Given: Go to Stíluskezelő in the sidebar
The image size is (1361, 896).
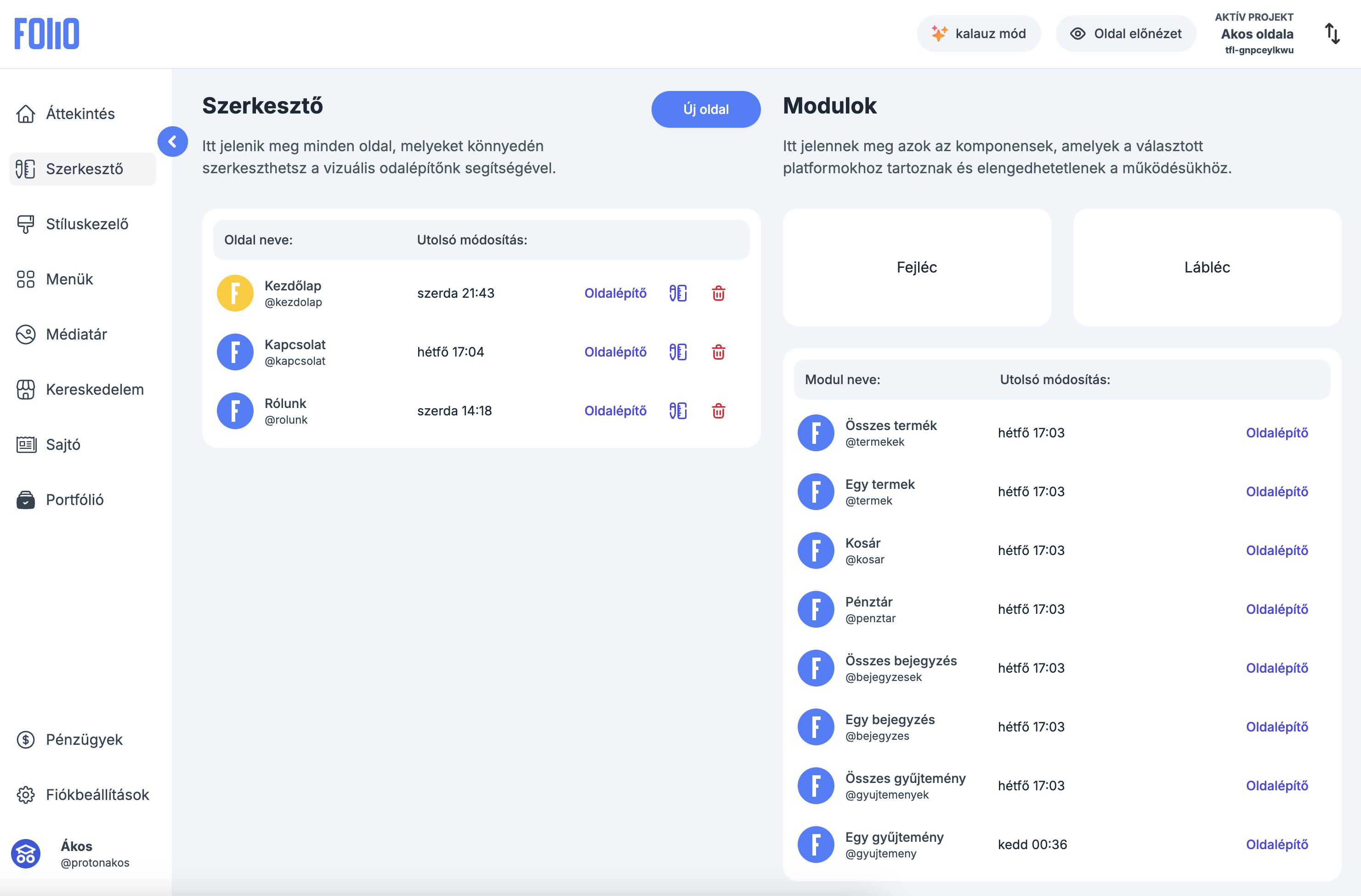Looking at the screenshot, I should click(x=86, y=224).
